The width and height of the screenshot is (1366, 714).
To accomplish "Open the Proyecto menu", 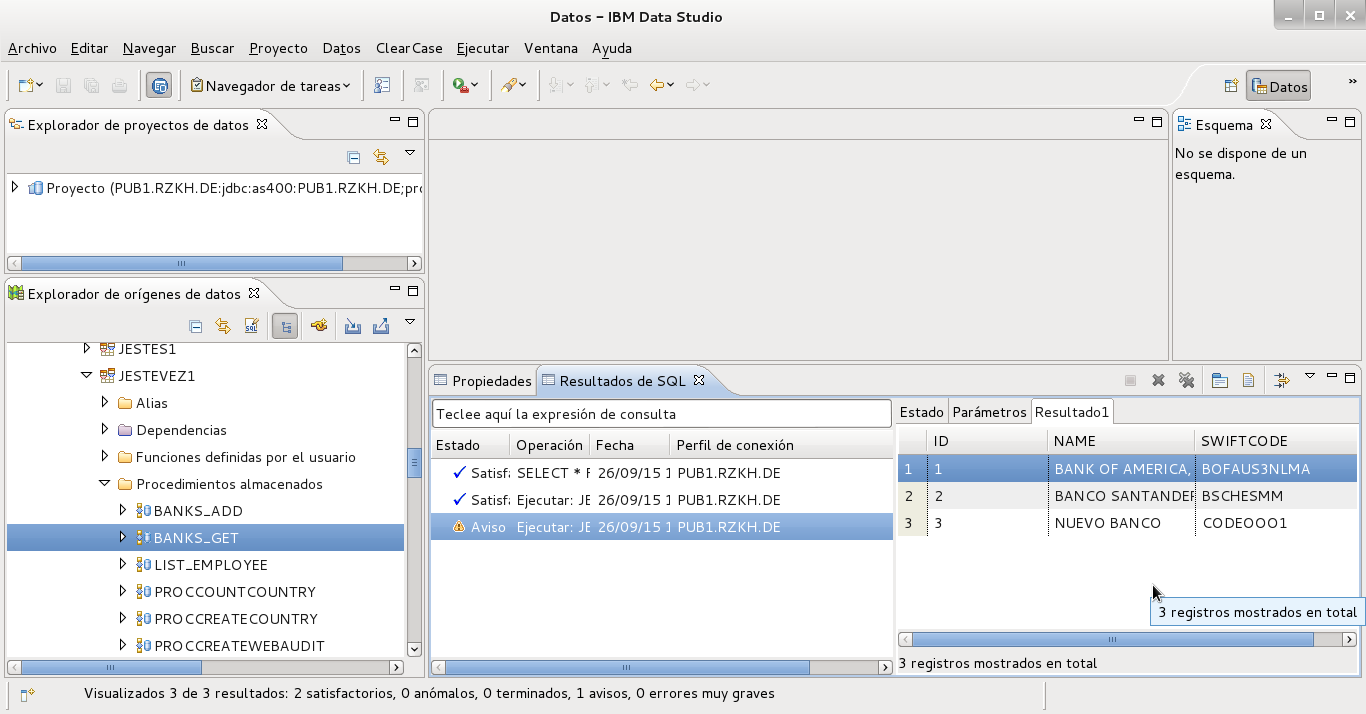I will click(278, 48).
